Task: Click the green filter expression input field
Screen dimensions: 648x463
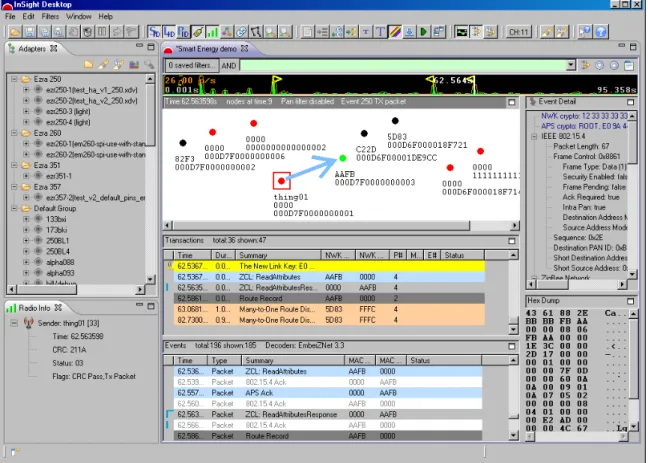Action: [403, 65]
